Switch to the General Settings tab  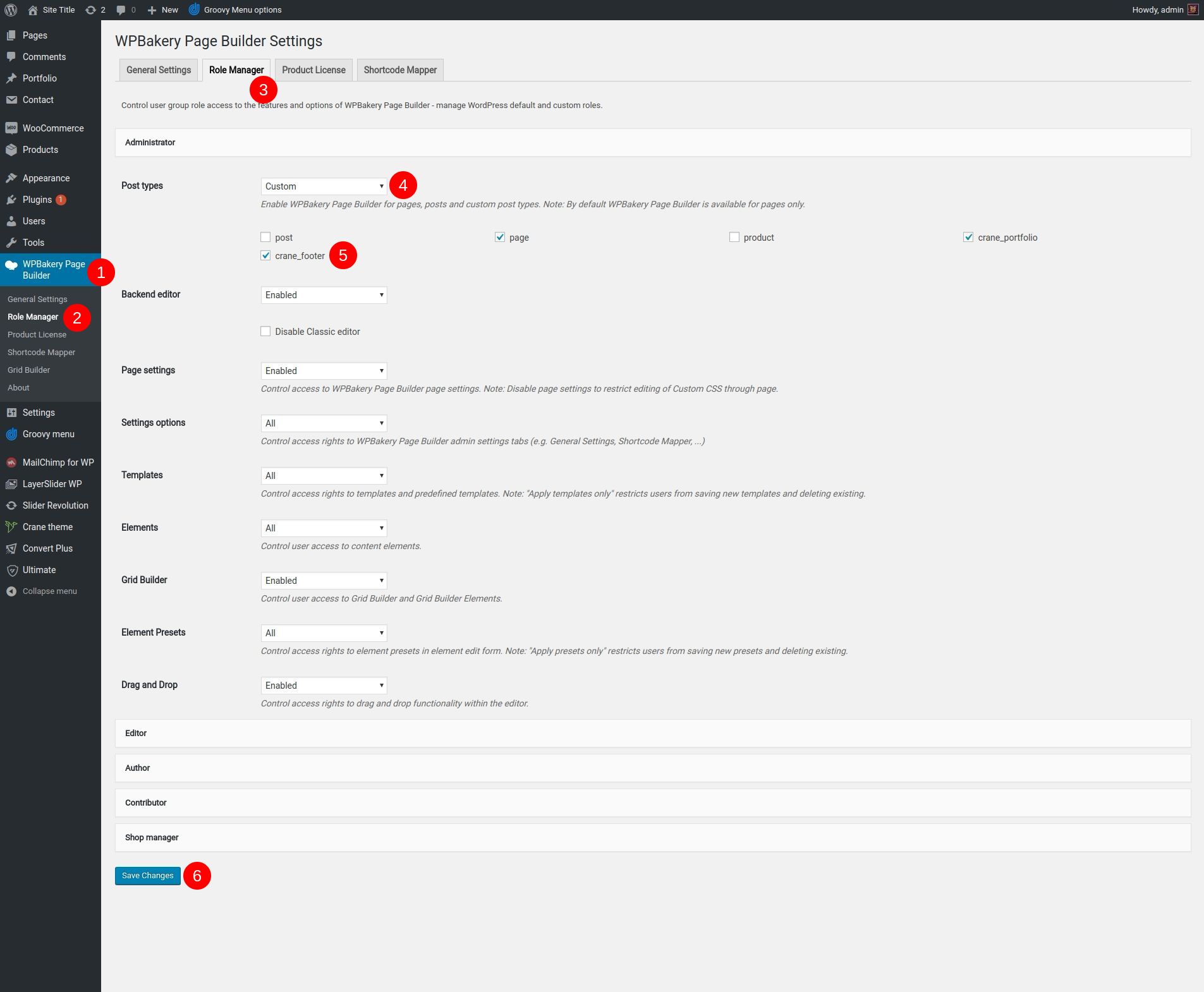pos(159,70)
